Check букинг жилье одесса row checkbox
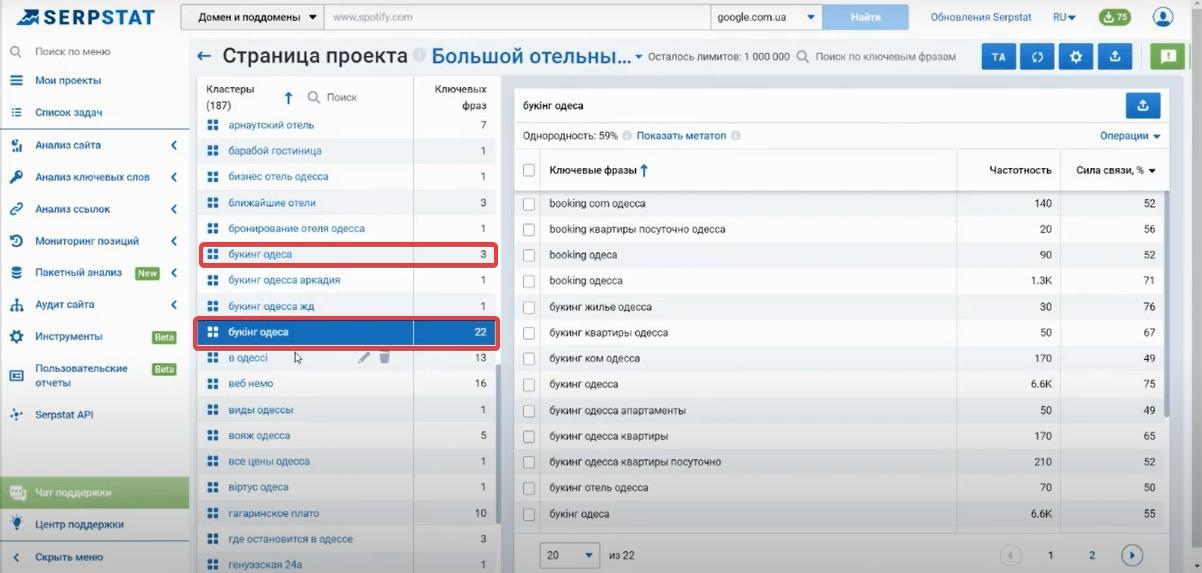The width and height of the screenshot is (1202, 573). pyautogui.click(x=529, y=307)
